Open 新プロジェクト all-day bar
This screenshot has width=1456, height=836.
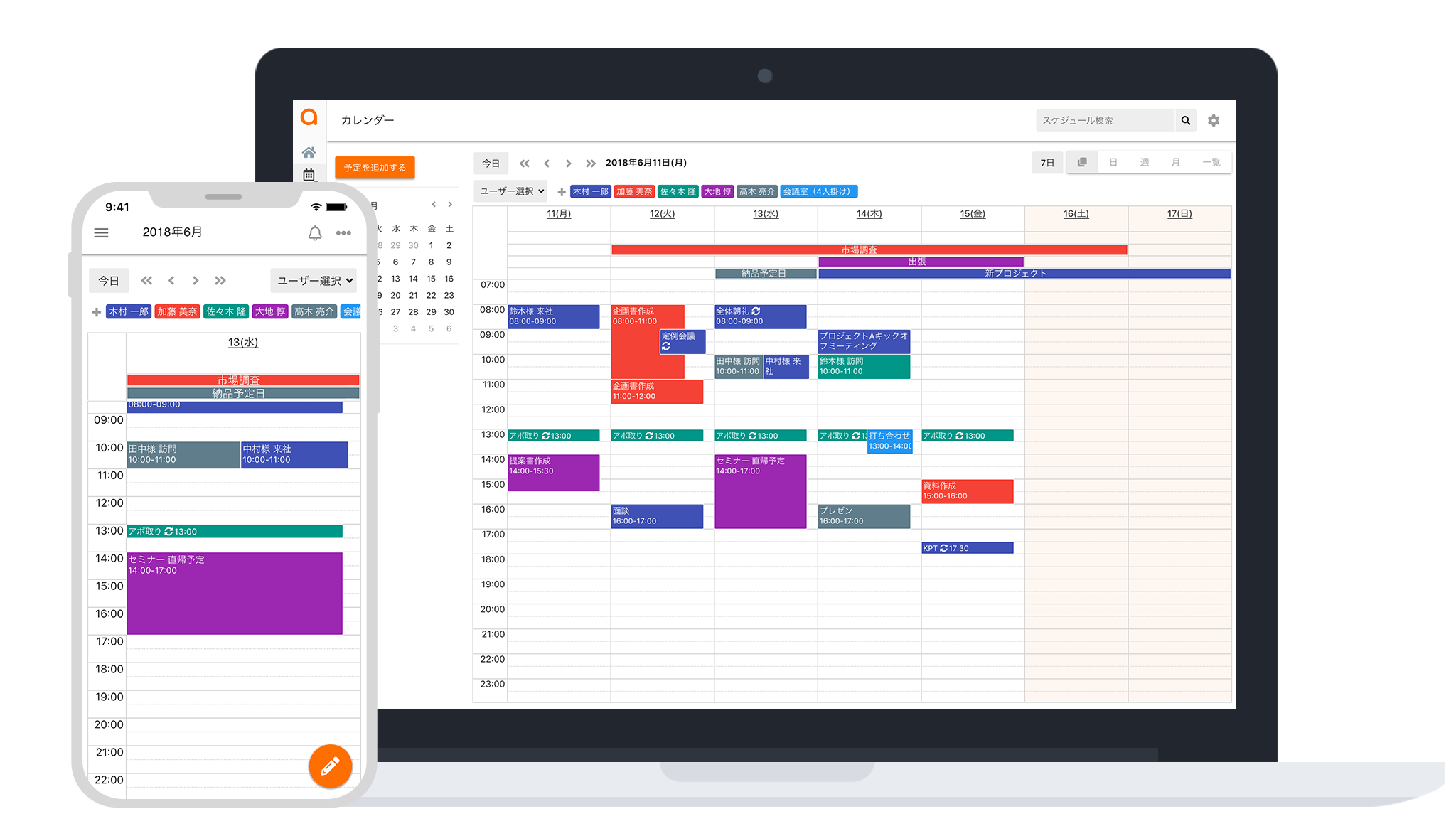coord(1024,274)
